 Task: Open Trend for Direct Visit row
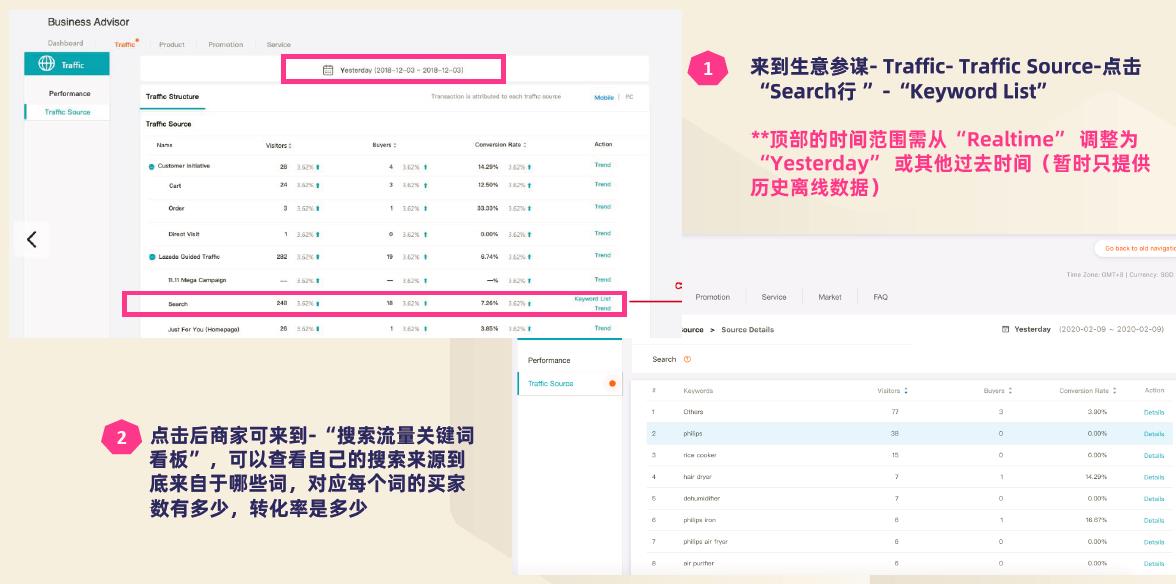[602, 233]
